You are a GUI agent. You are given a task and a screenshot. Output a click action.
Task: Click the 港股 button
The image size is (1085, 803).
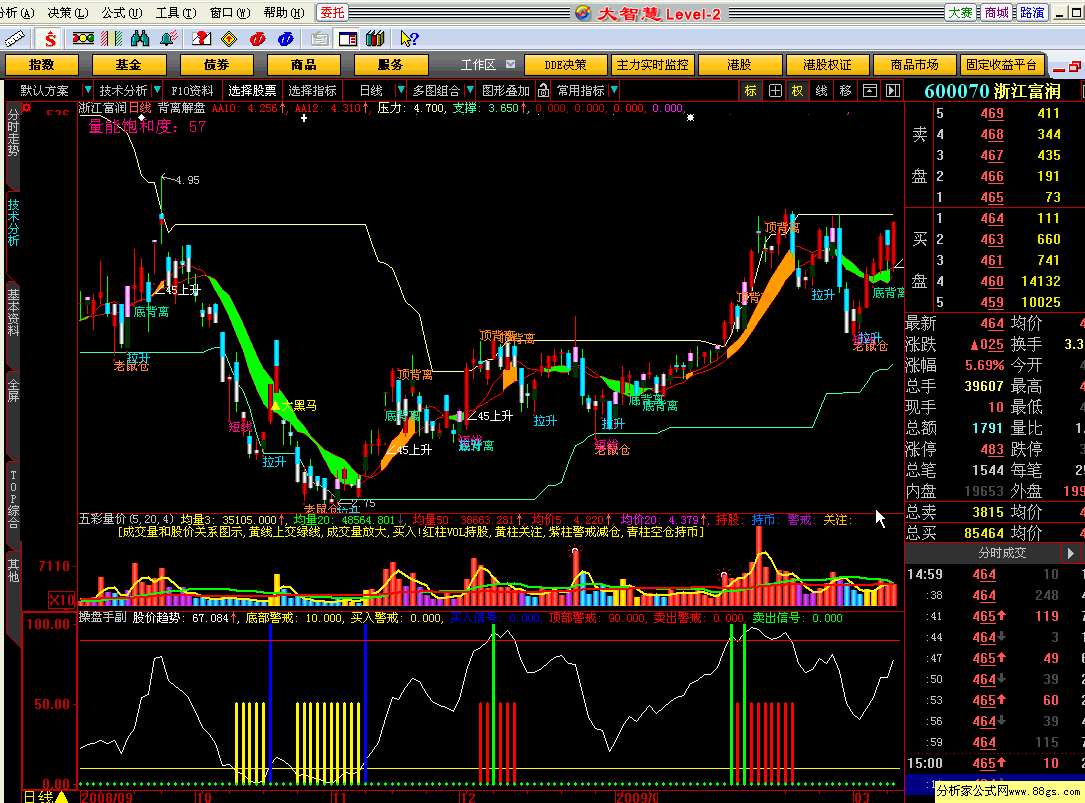[740, 65]
